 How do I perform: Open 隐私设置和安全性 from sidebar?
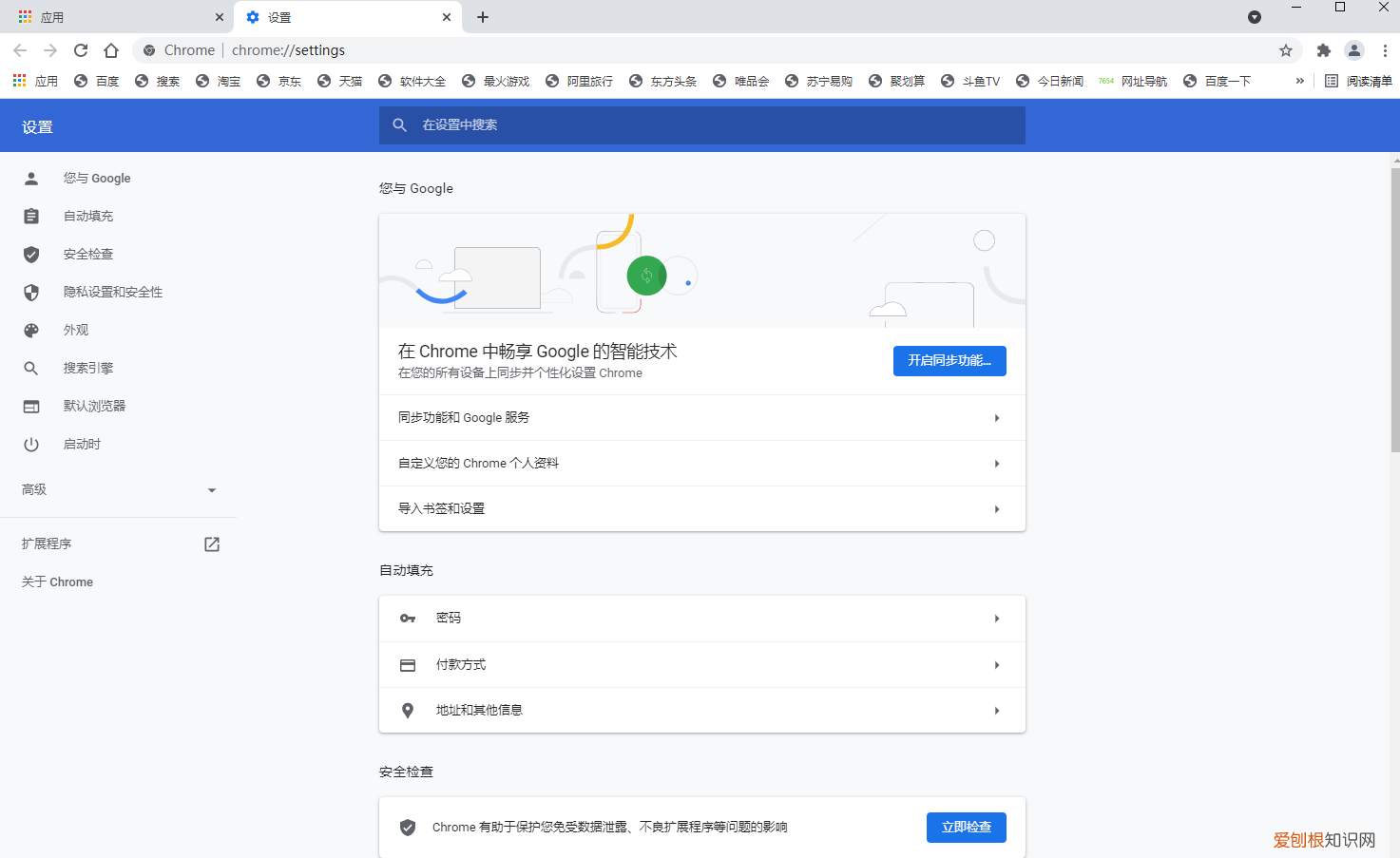(x=31, y=292)
